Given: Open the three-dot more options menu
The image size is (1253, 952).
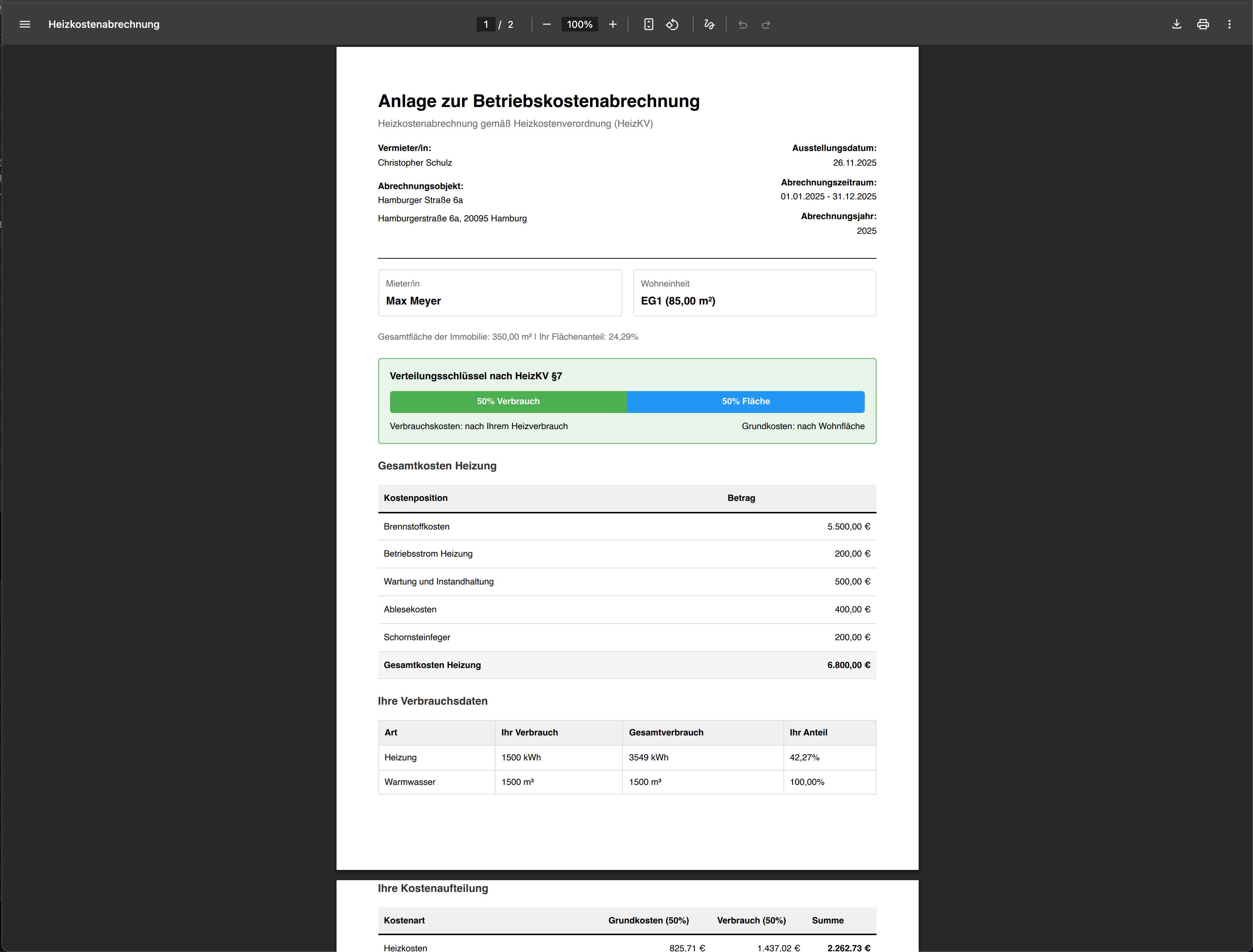Looking at the screenshot, I should 1230,24.
